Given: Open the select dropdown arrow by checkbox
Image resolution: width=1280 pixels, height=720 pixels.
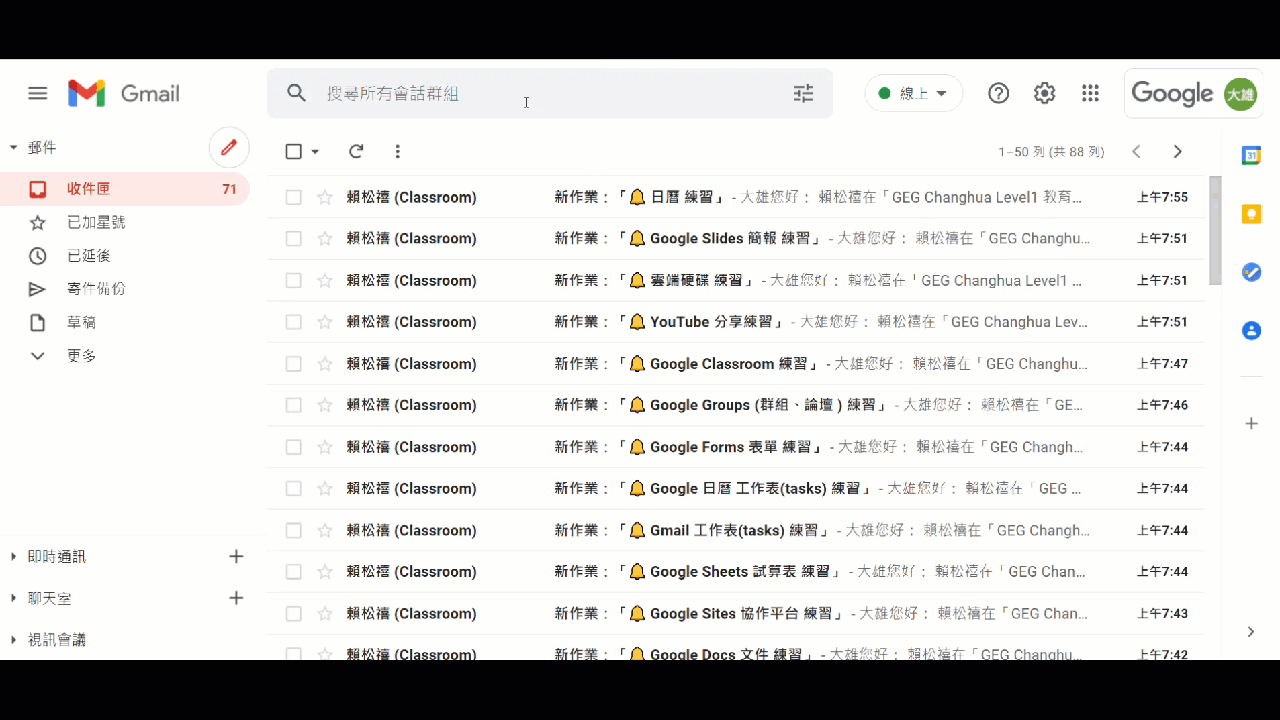Looking at the screenshot, I should tap(315, 152).
